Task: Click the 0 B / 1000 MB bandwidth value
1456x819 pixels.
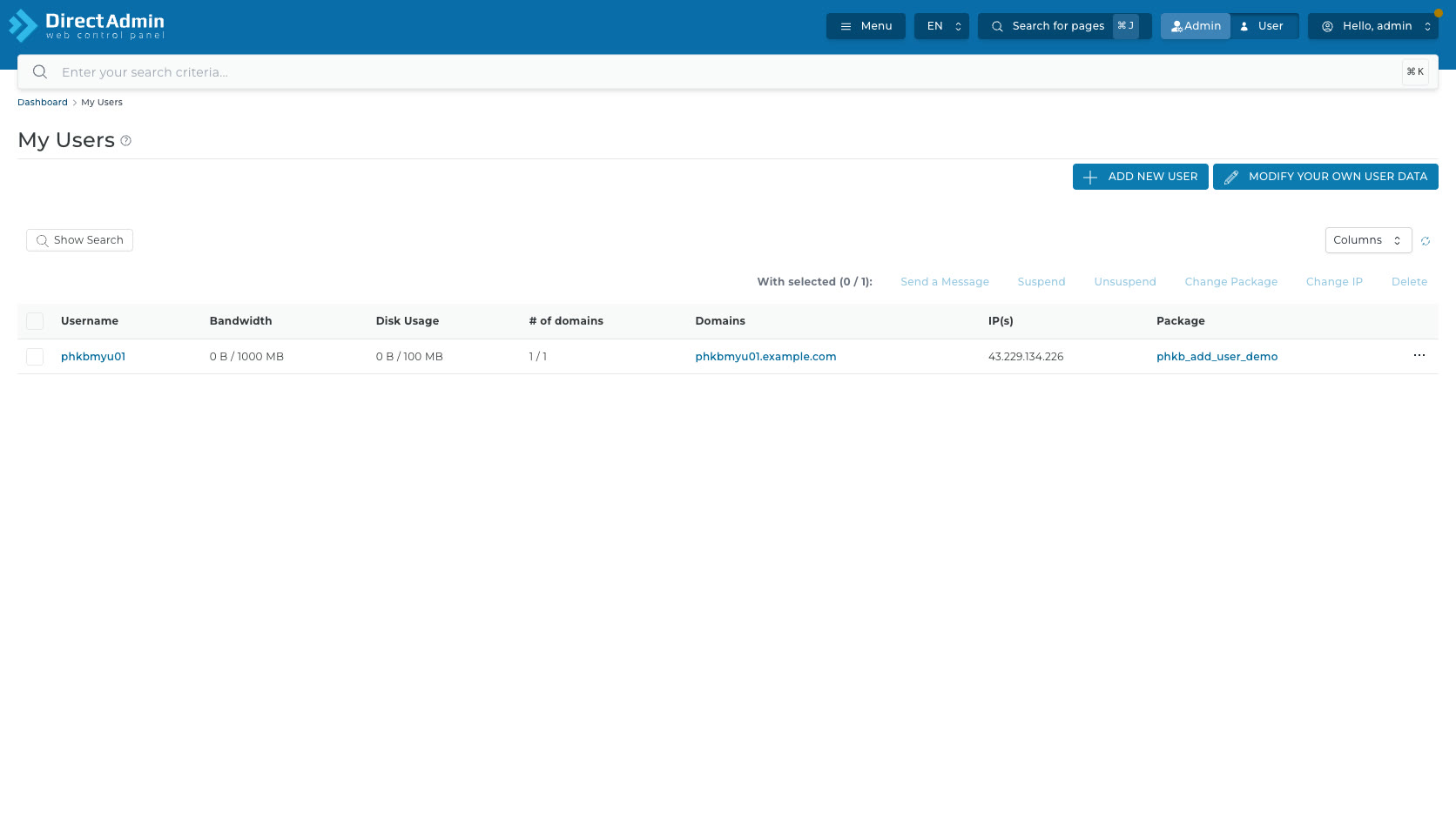Action: point(246,357)
